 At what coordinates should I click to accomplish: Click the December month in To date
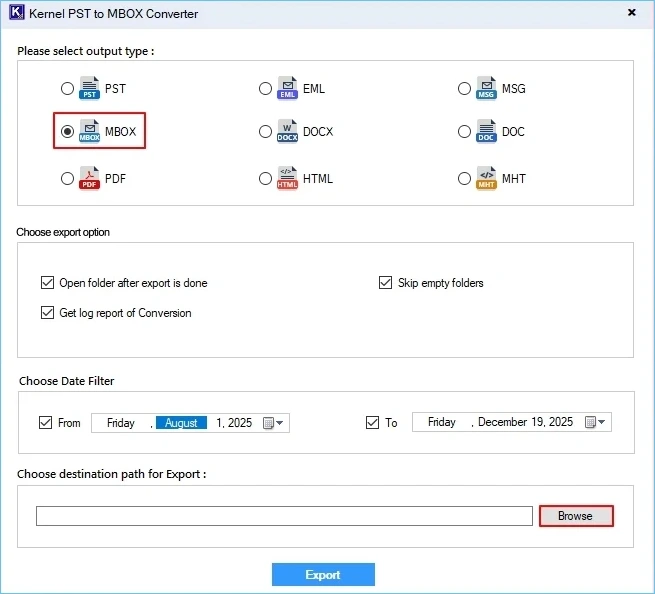pos(503,422)
